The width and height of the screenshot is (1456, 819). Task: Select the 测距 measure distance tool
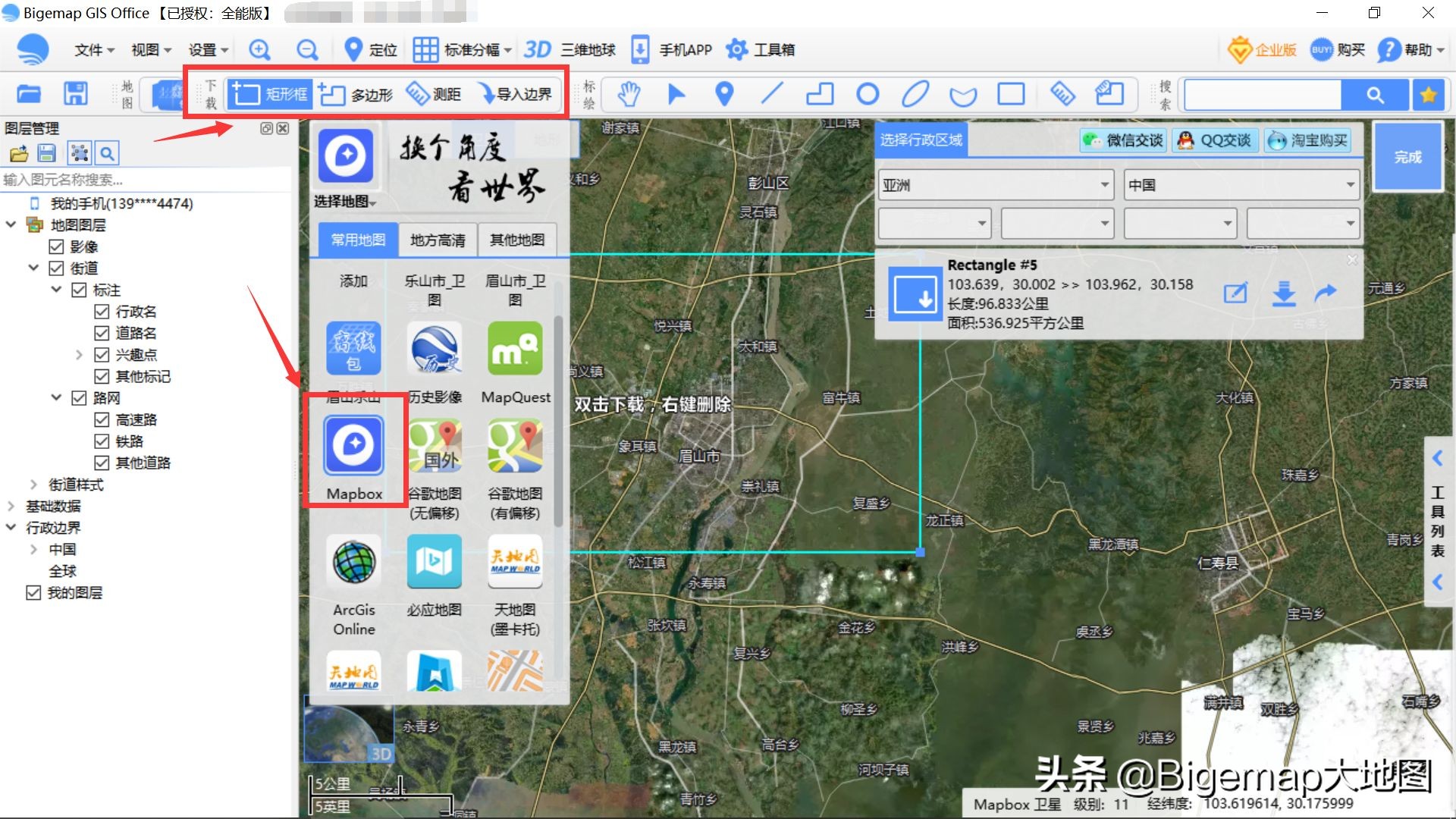434,94
